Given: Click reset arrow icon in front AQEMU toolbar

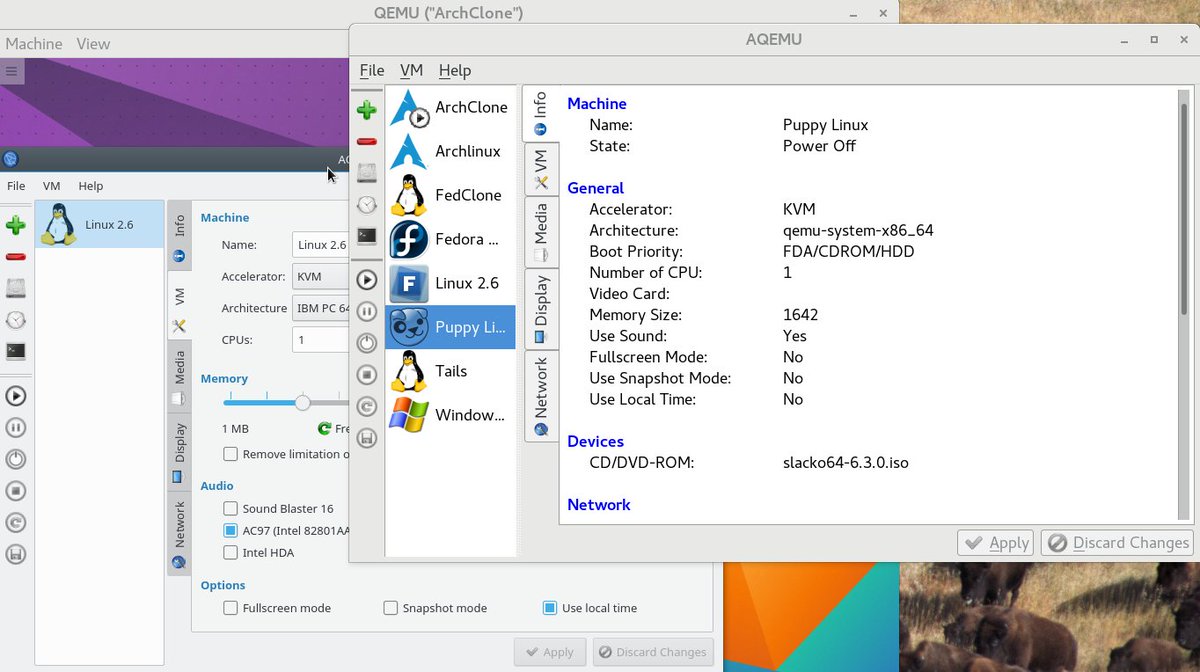Looking at the screenshot, I should click(367, 406).
